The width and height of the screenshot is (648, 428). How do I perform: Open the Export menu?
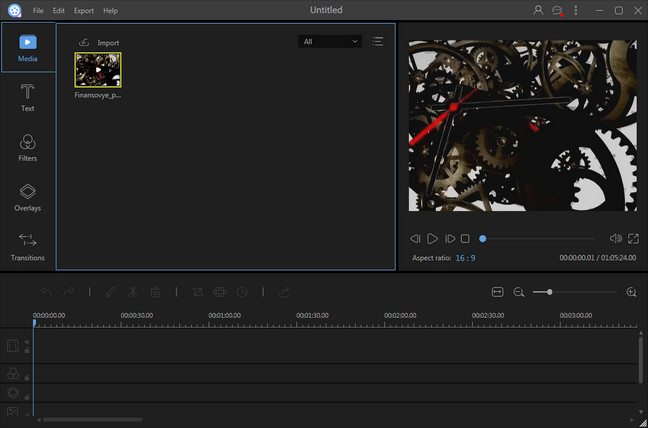pyautogui.click(x=84, y=10)
